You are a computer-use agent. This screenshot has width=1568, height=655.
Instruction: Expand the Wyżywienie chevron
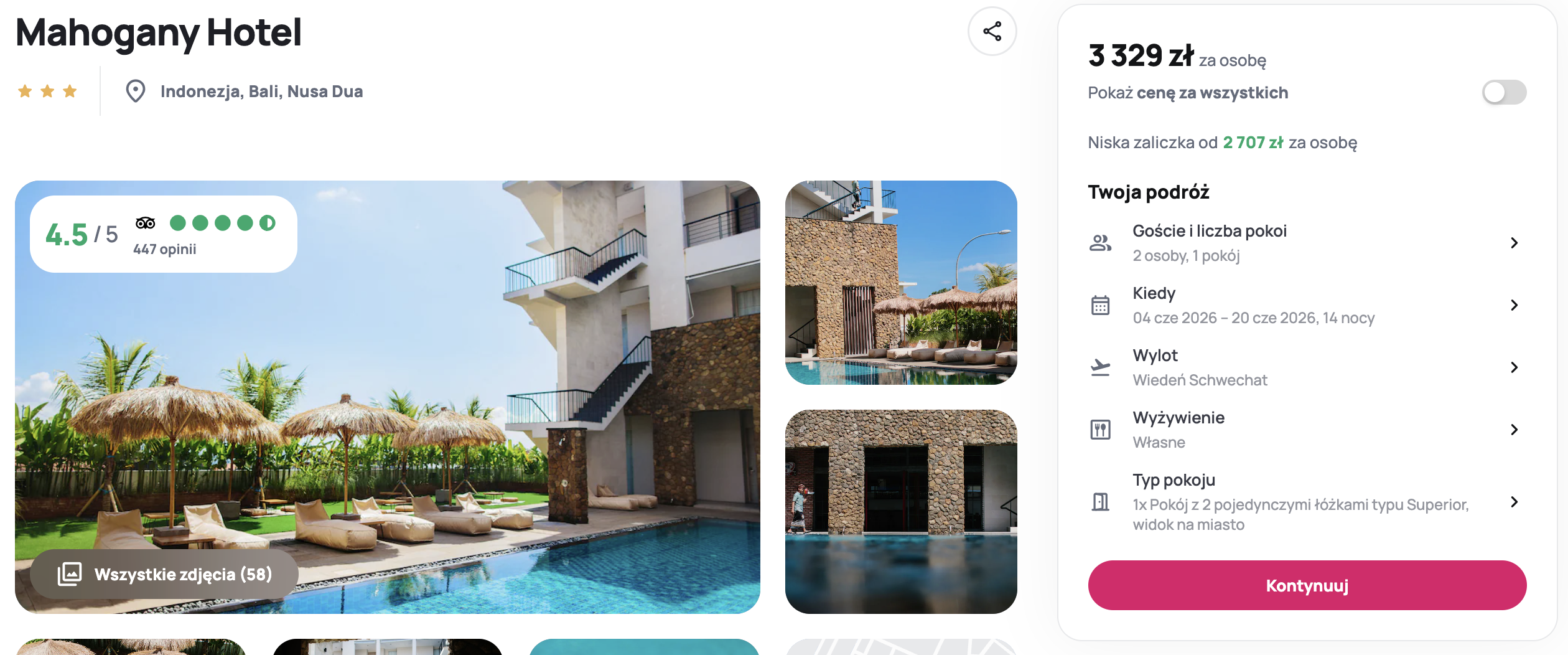[x=1514, y=430]
